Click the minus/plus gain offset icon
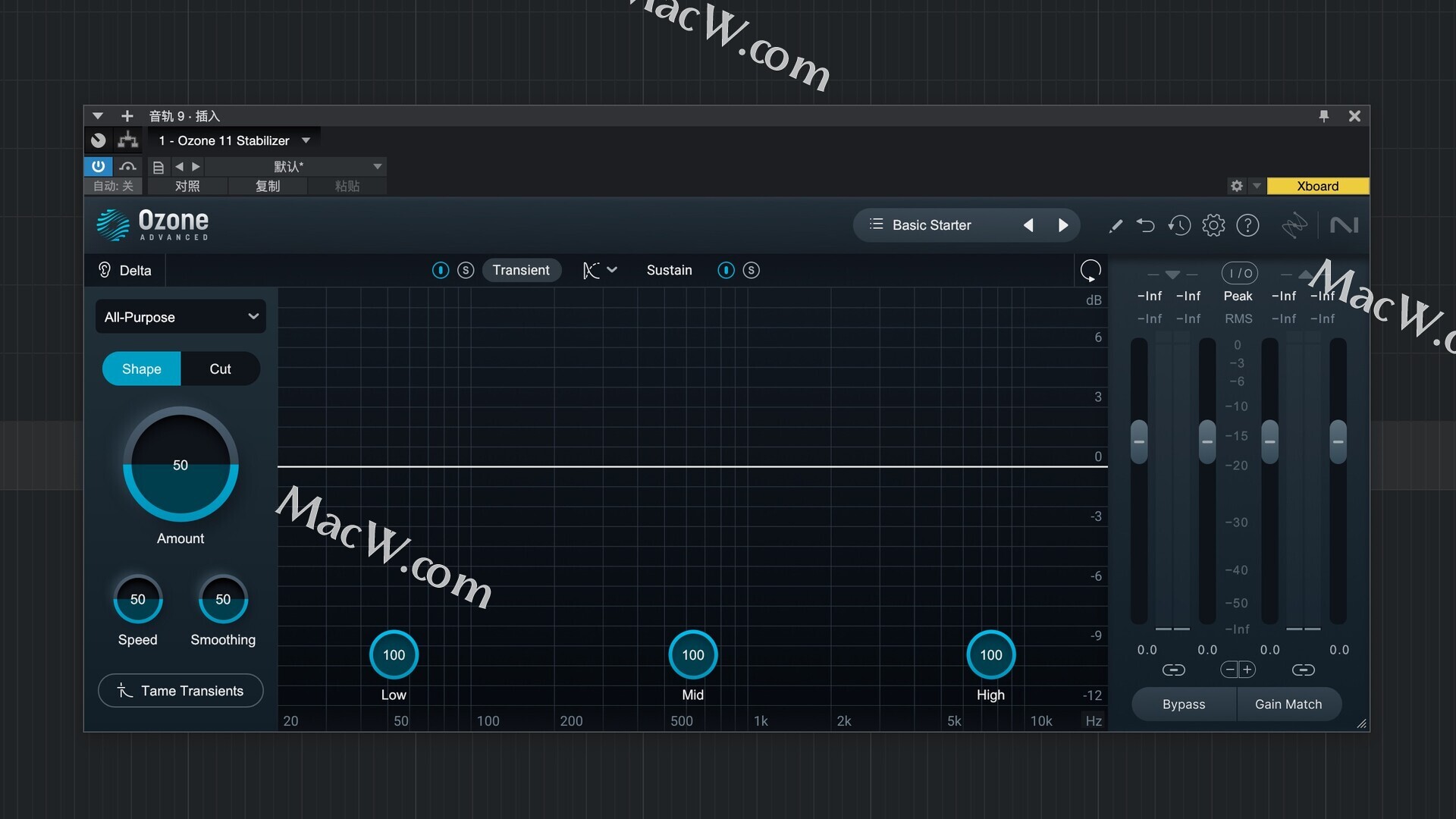 click(x=1238, y=670)
